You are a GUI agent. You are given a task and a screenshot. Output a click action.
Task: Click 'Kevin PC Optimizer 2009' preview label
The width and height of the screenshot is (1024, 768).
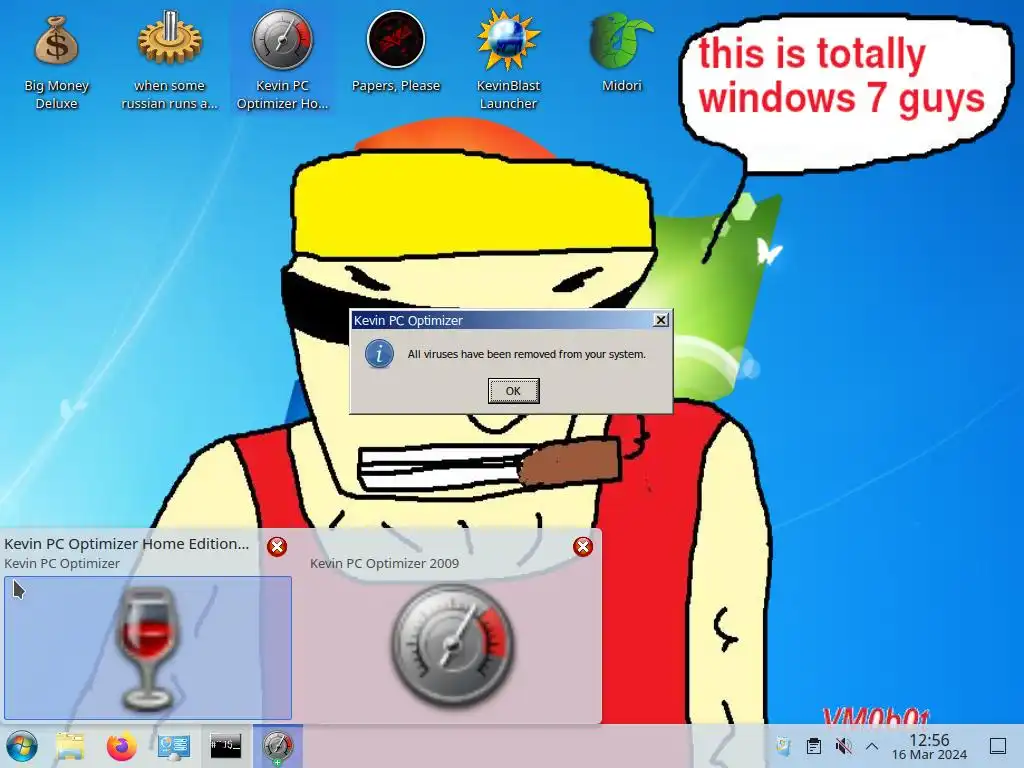[x=384, y=563]
